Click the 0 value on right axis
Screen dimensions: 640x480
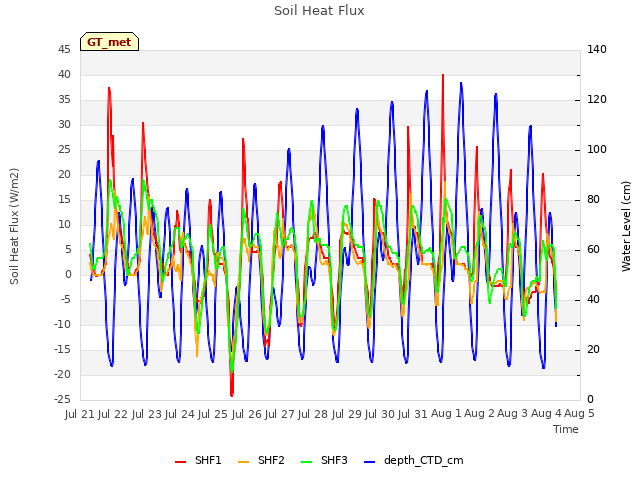click(590, 399)
